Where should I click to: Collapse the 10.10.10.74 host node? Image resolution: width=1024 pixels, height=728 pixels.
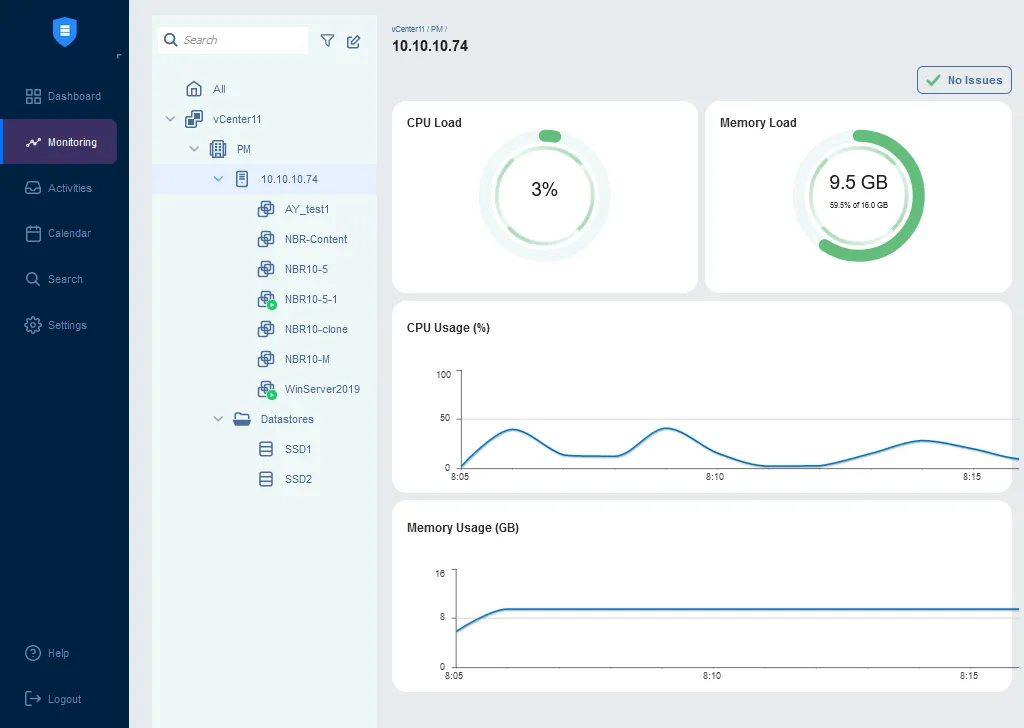click(218, 179)
